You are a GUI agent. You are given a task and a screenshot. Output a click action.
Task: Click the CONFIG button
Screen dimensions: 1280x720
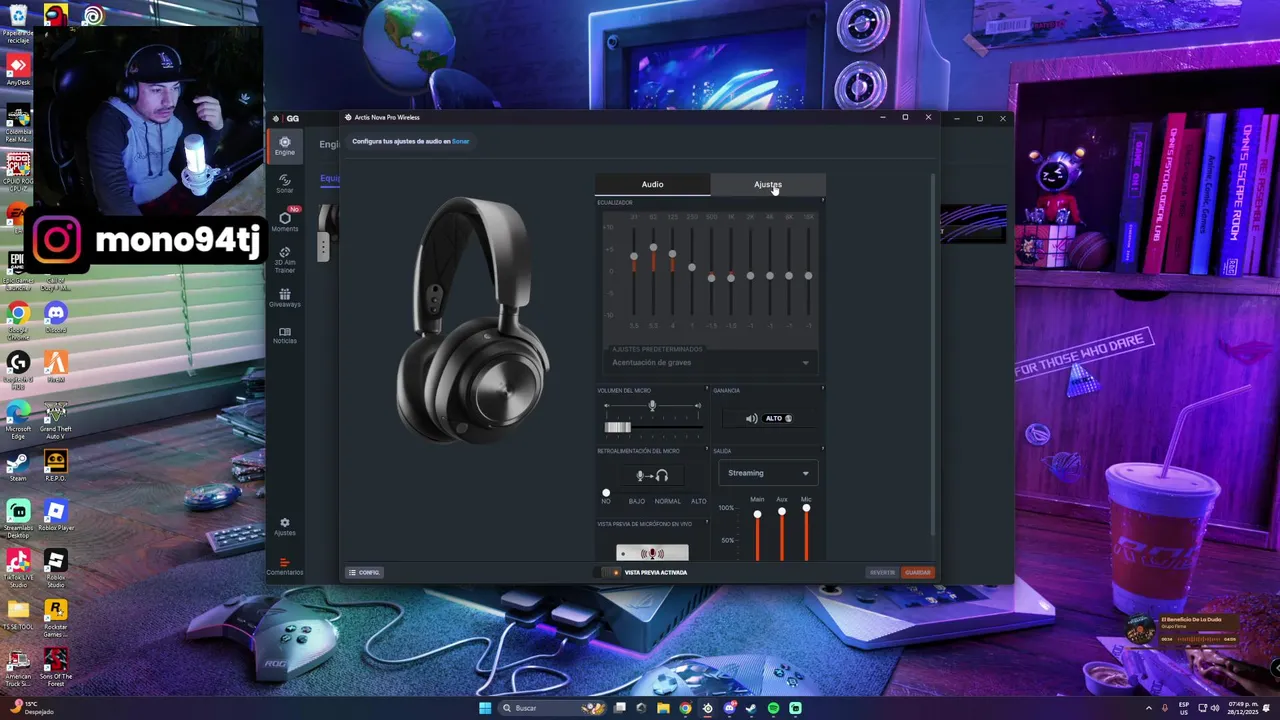364,572
